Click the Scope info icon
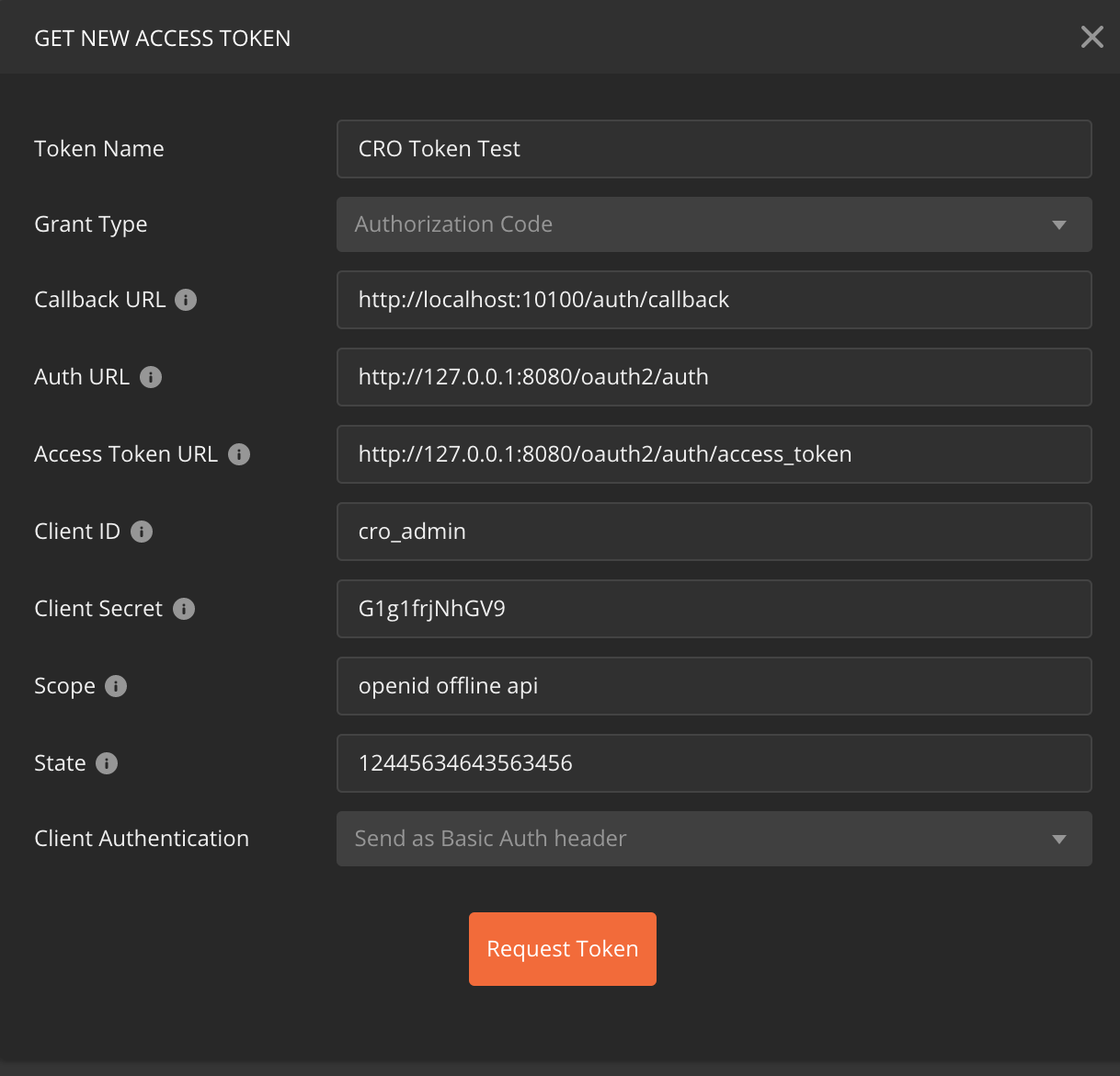The height and width of the screenshot is (1076, 1120). [x=116, y=686]
